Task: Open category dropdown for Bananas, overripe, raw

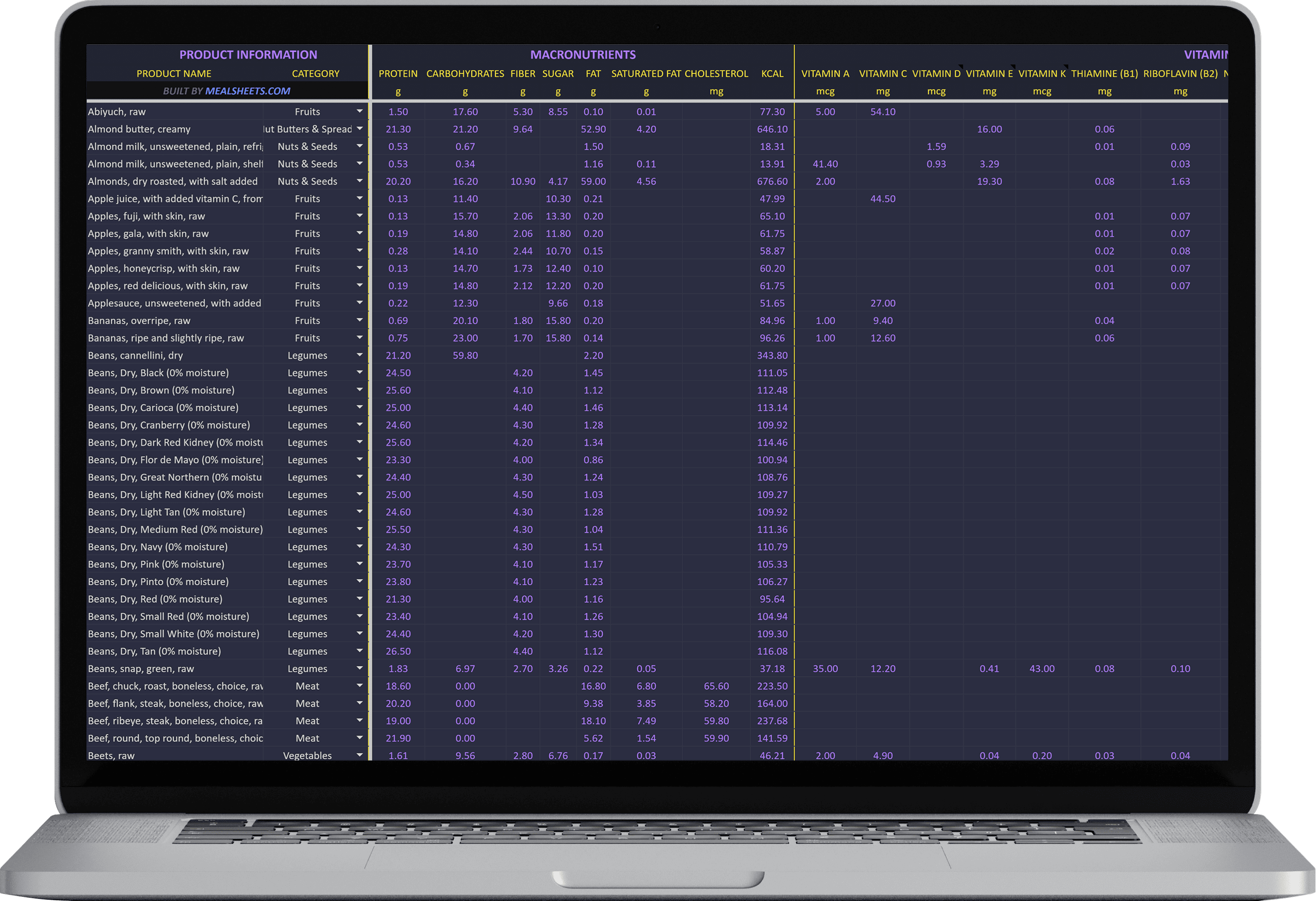Action: (360, 321)
